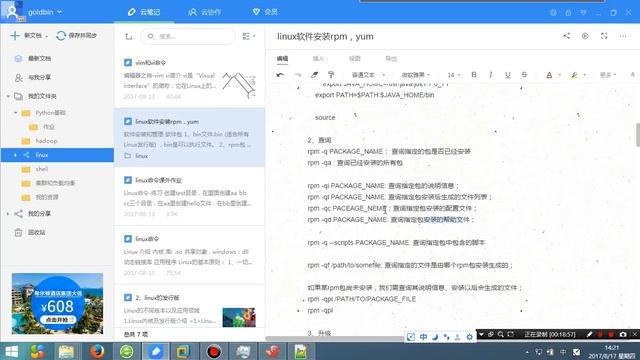Expand the linux folder arrow
The image size is (640, 360).
[x=16, y=155]
